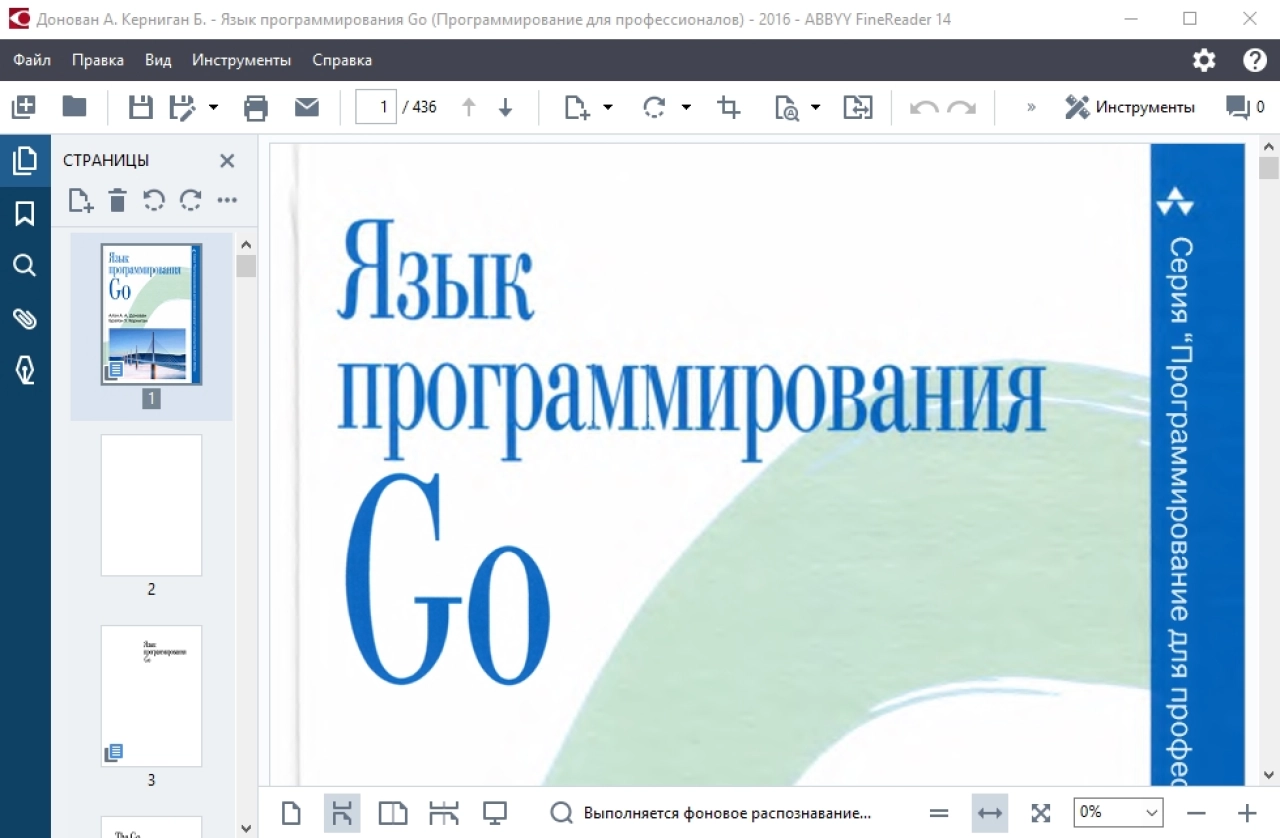Image resolution: width=1280 pixels, height=838 pixels.
Task: Delete page trash icon in Pages panel
Action: (118, 200)
